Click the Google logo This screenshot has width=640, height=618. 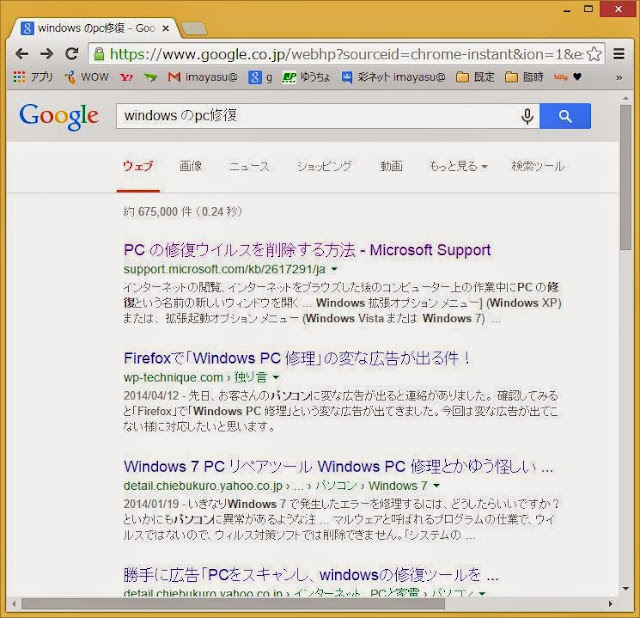(x=59, y=116)
